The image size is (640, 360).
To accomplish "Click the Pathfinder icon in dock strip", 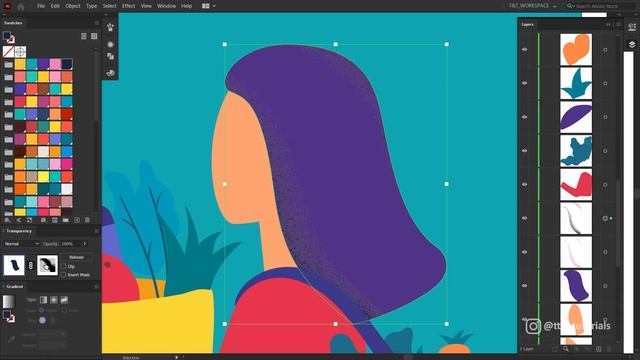I will tap(110, 56).
